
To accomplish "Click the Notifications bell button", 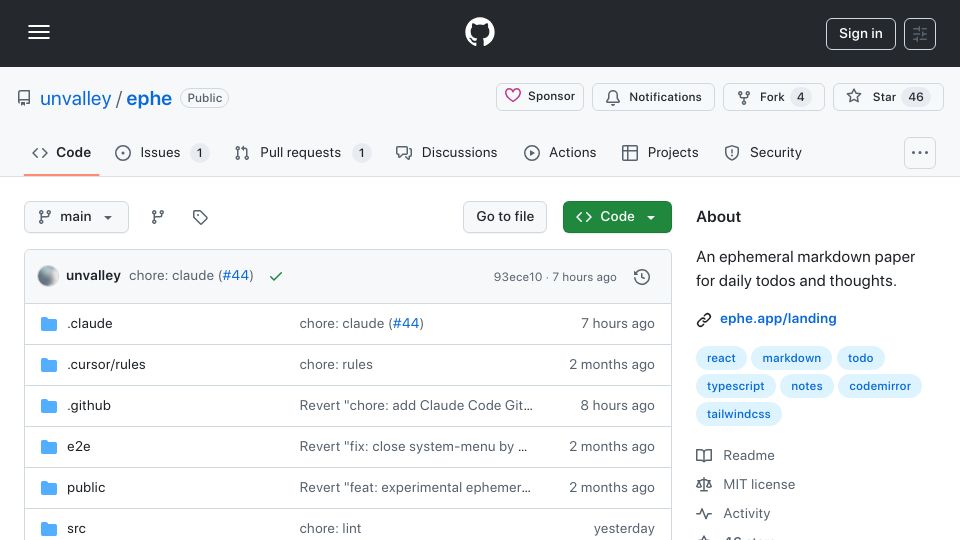I will (653, 97).
